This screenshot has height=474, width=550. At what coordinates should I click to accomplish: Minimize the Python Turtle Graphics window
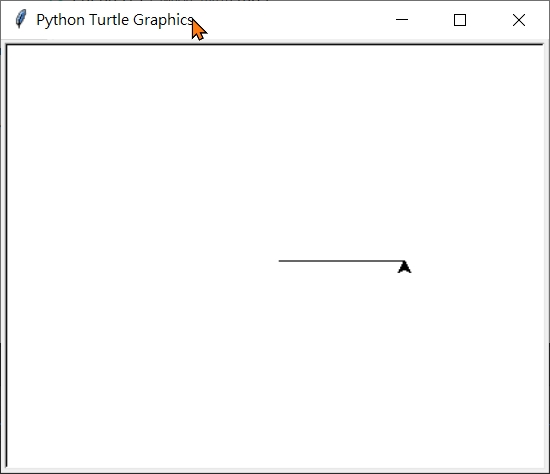pyautogui.click(x=402, y=20)
